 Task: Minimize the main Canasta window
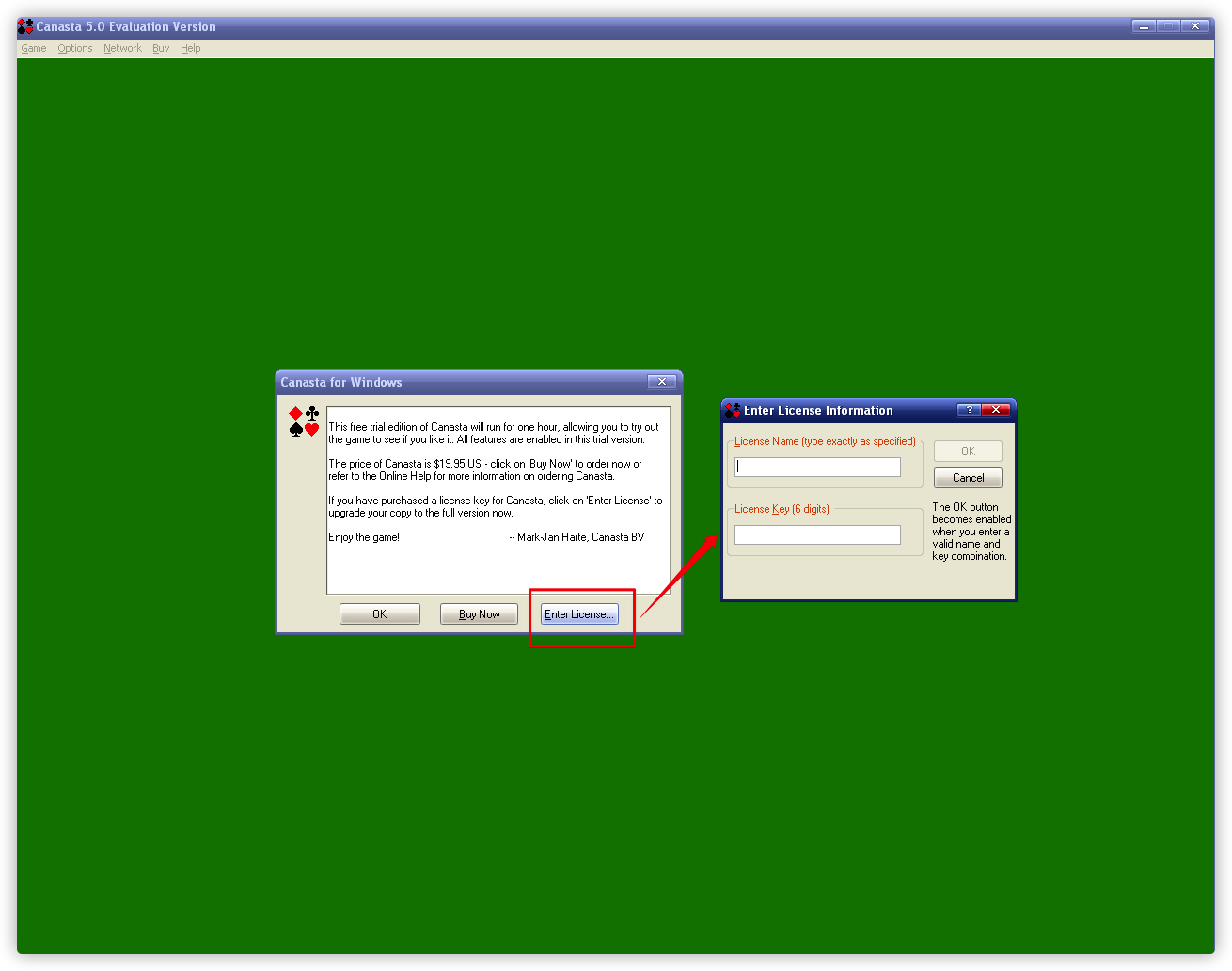click(1144, 26)
